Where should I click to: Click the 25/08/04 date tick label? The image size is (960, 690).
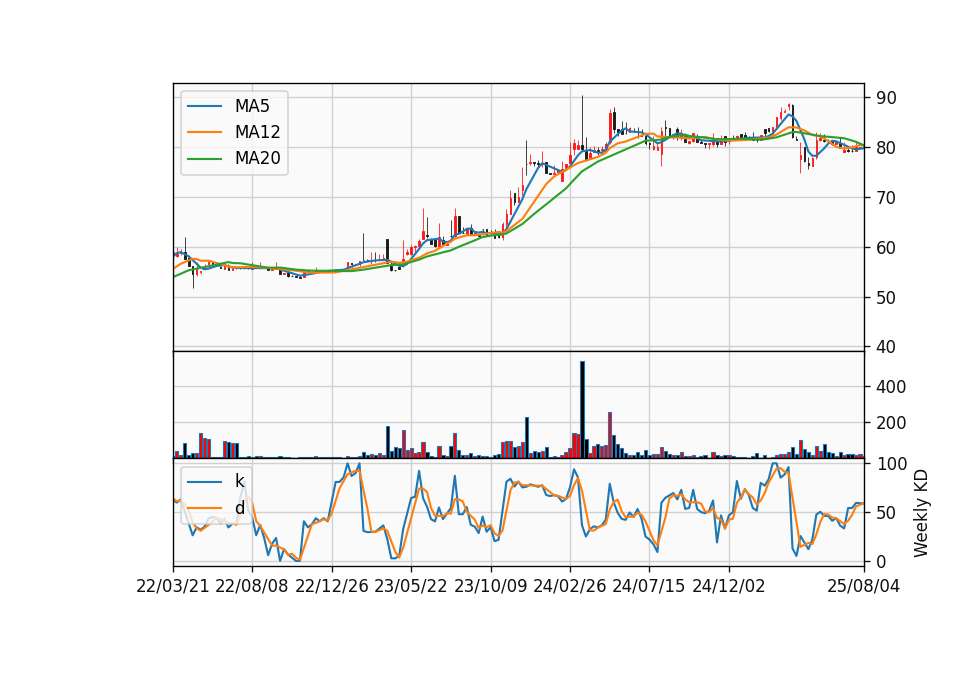(x=864, y=586)
